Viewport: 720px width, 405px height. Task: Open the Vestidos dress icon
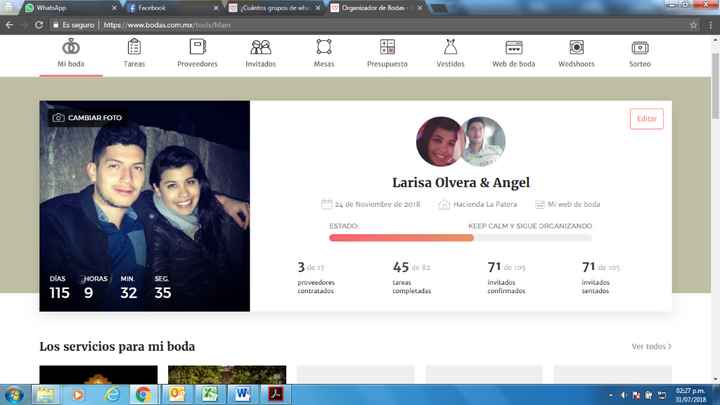(450, 48)
